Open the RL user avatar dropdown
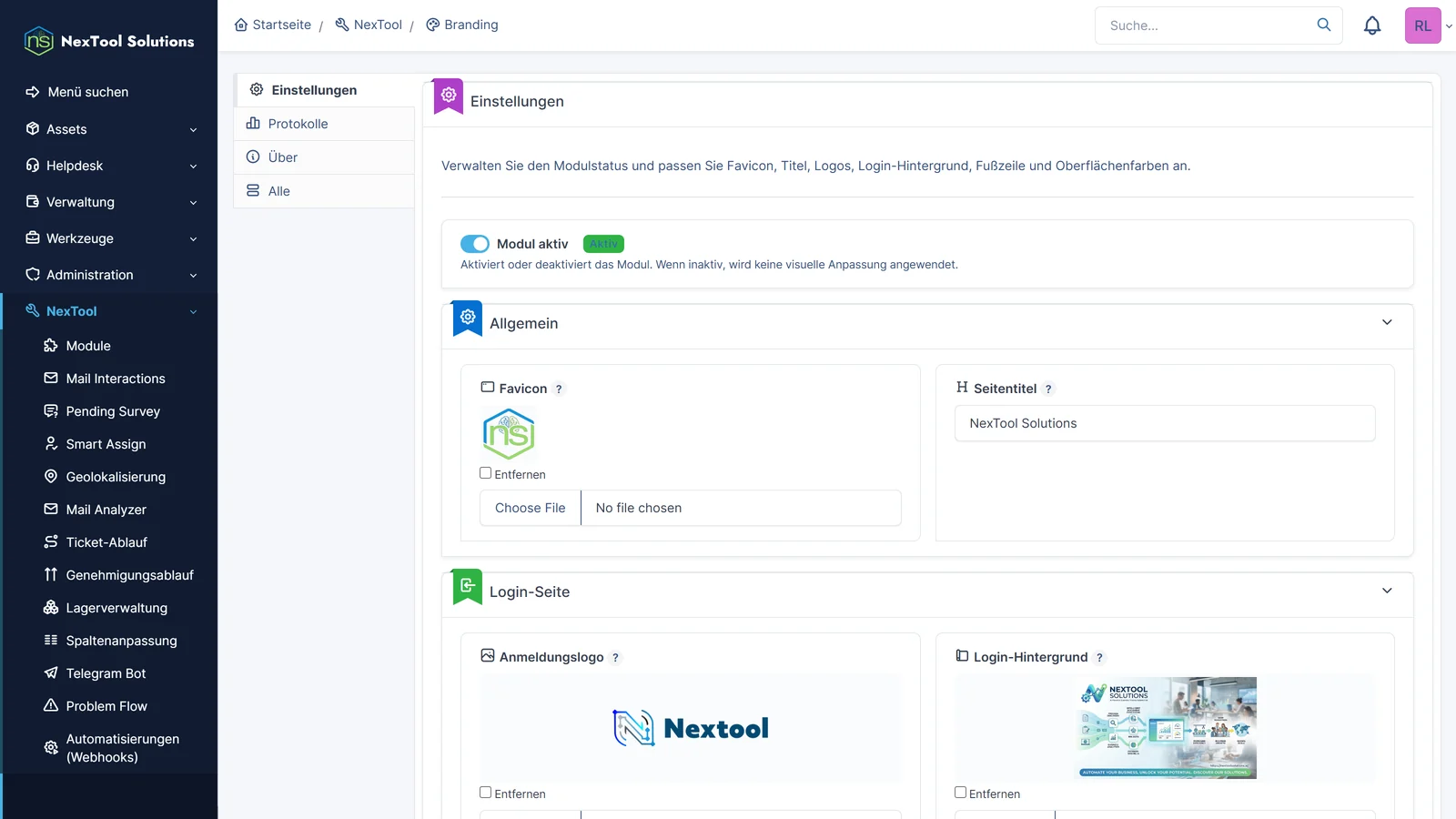 [x=1429, y=25]
